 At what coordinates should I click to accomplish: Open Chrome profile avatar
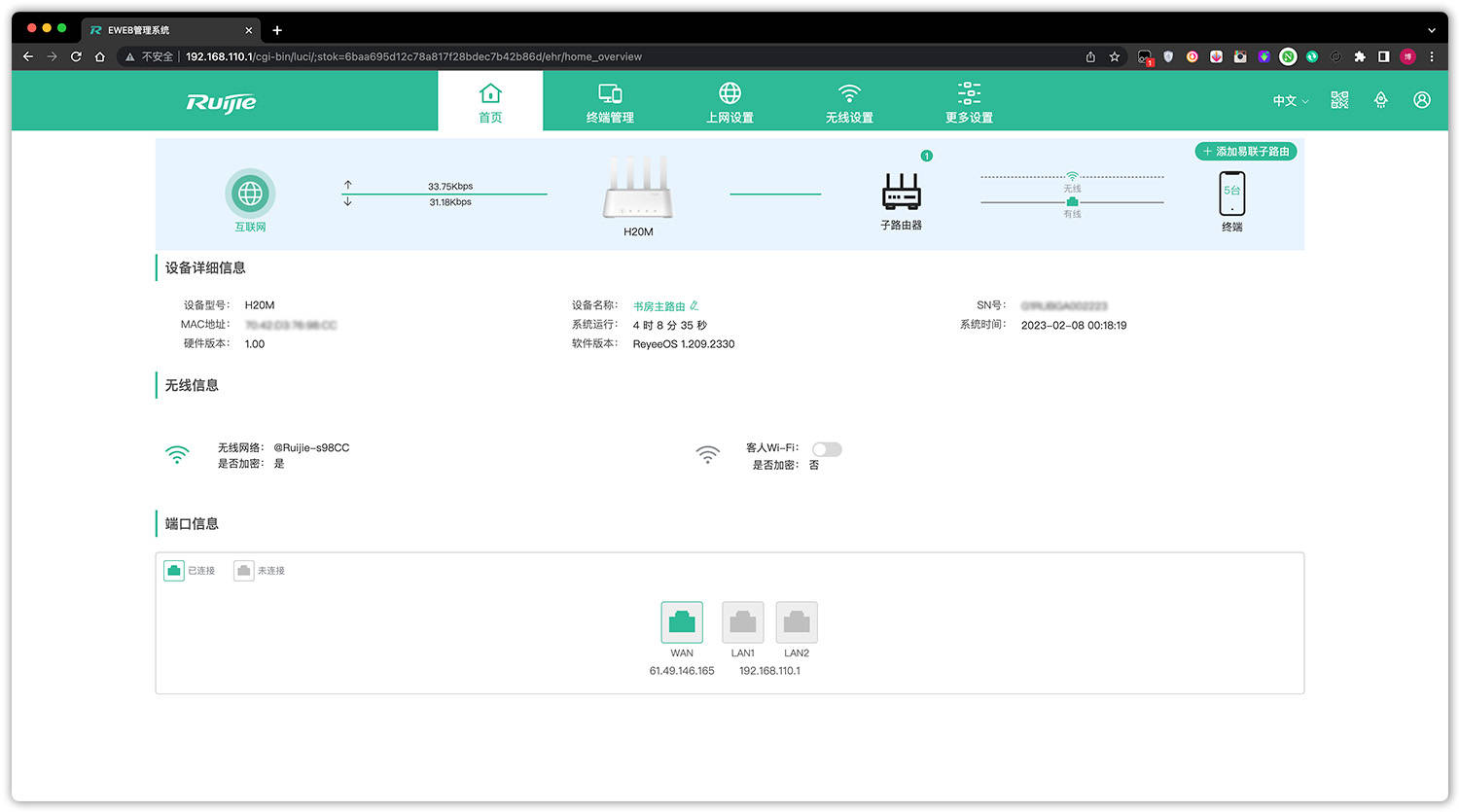coord(1407,56)
